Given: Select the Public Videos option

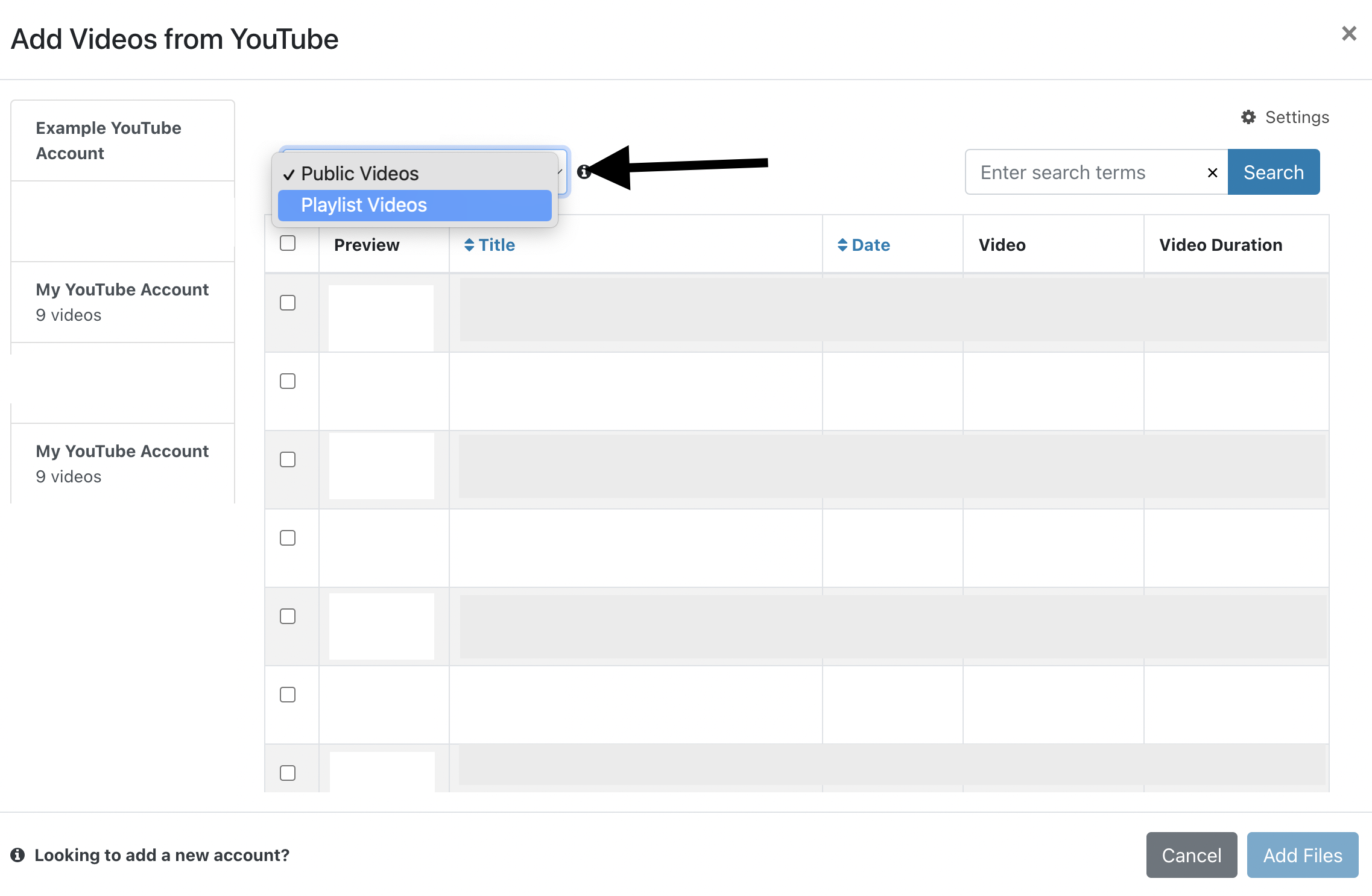Looking at the screenshot, I should coord(415,174).
